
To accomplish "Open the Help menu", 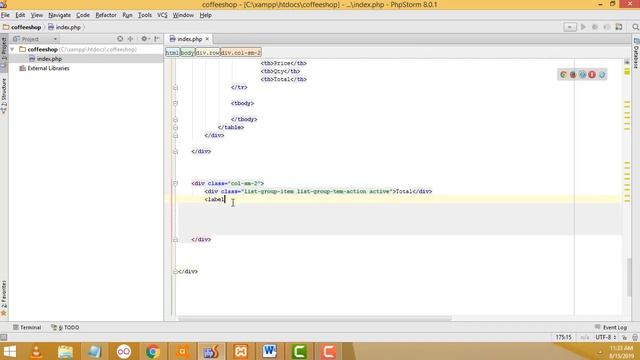I will click(x=206, y=15).
